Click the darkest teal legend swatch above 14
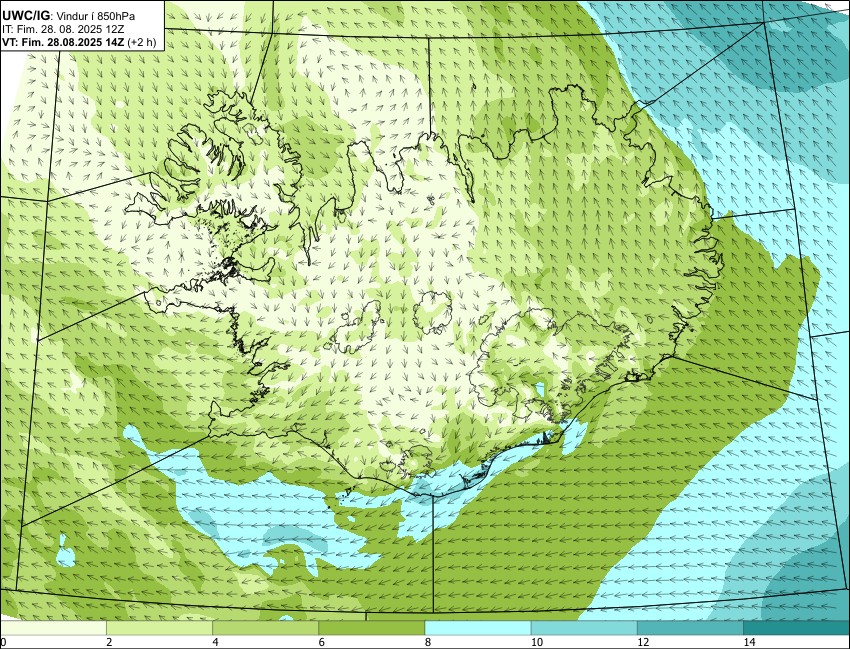The image size is (850, 649). point(797,628)
